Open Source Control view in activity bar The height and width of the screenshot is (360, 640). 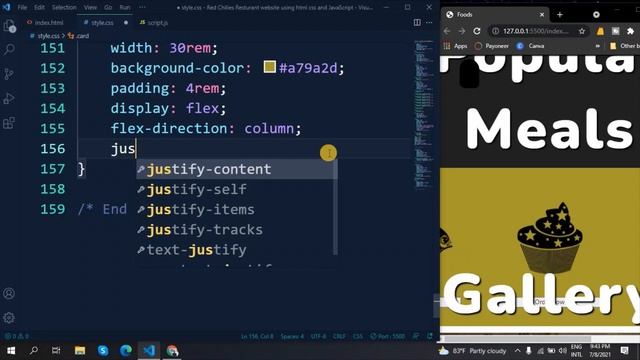click(9, 74)
